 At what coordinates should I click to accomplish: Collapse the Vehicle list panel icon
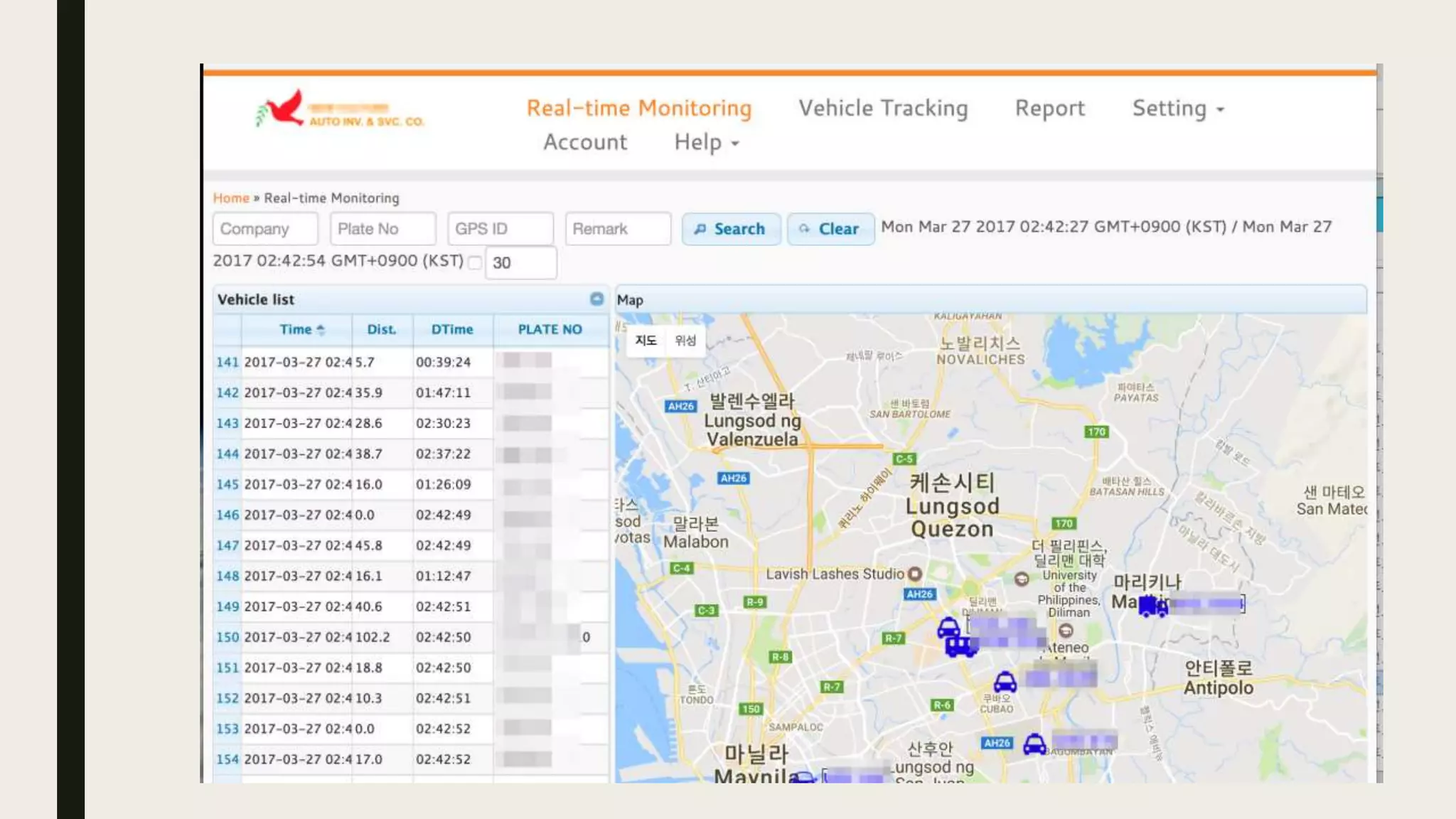(596, 299)
